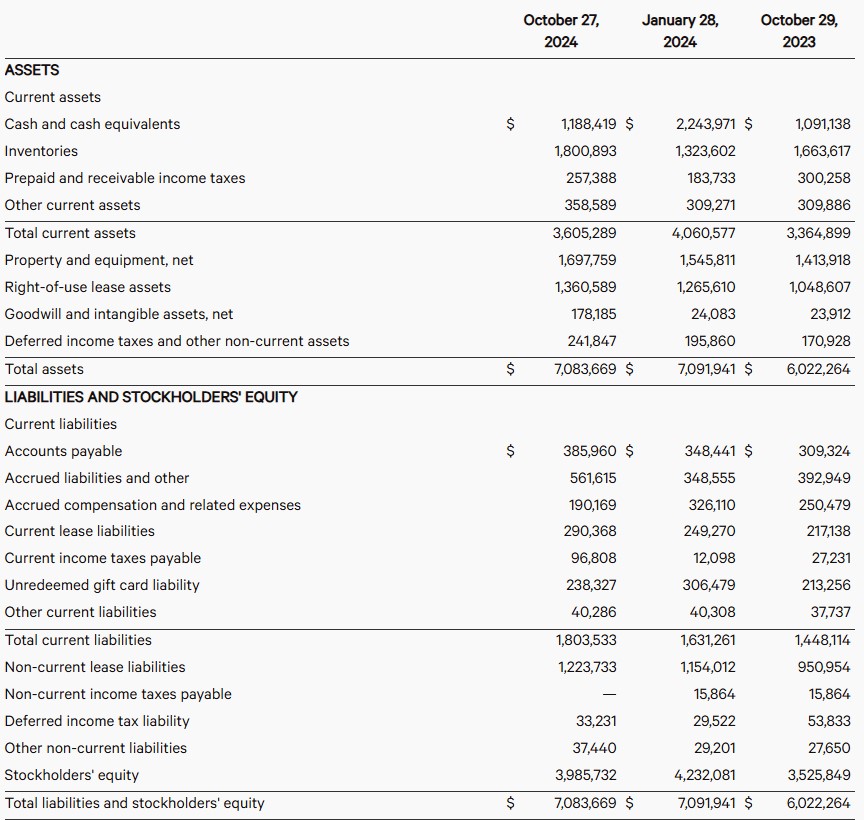Screen dimensions: 864x820
Task: Click the Goodwill value 178,185
Action: click(592, 314)
